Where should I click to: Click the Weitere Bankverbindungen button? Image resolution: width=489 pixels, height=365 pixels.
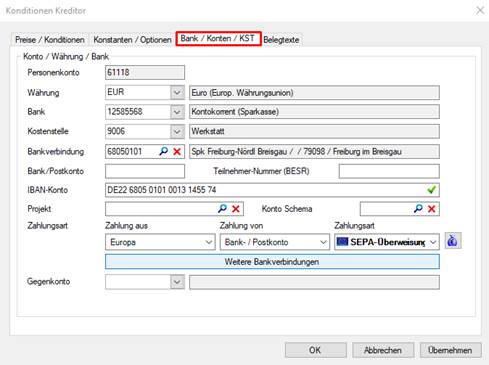(272, 262)
